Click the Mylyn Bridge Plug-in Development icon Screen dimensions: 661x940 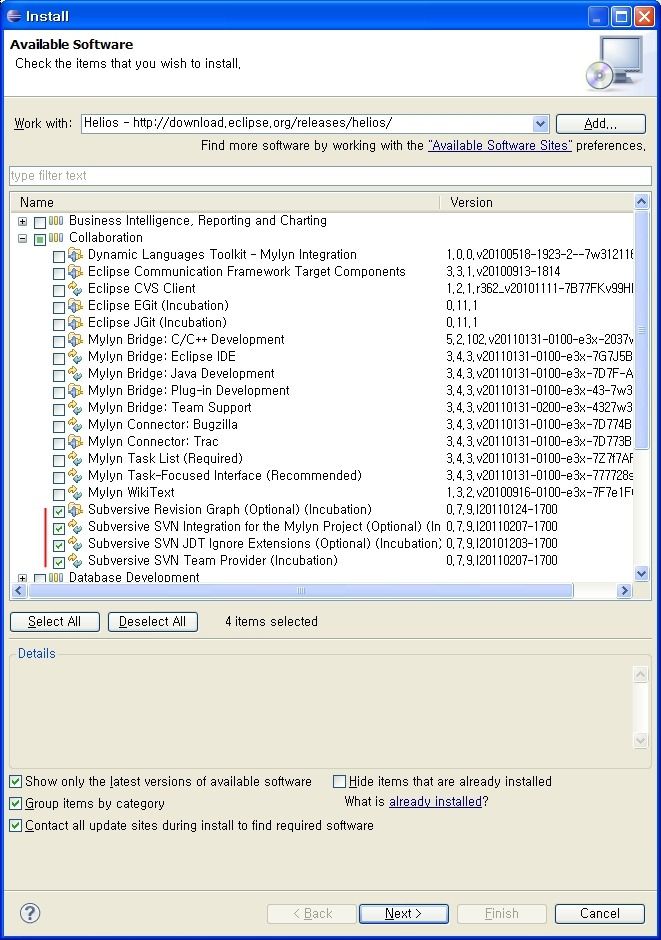(x=75, y=390)
